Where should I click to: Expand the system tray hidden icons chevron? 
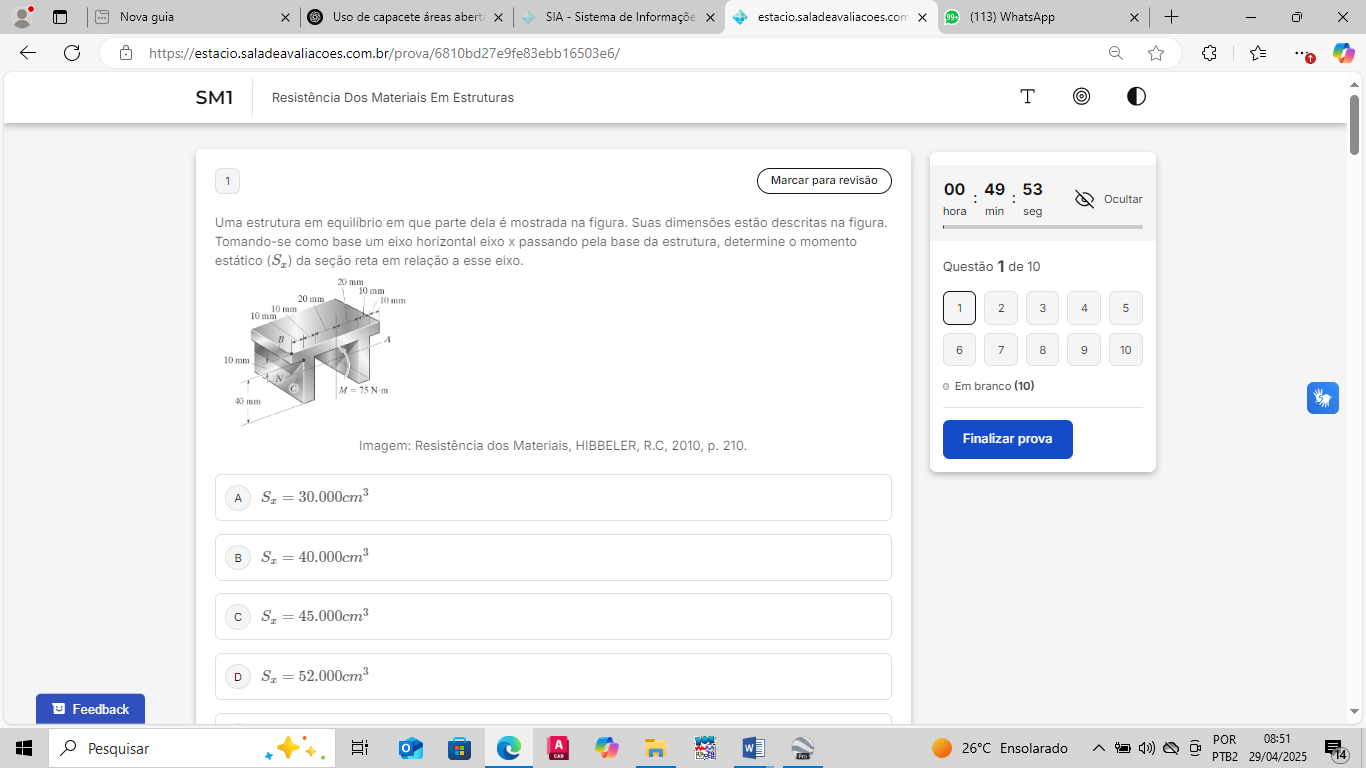pos(1098,748)
